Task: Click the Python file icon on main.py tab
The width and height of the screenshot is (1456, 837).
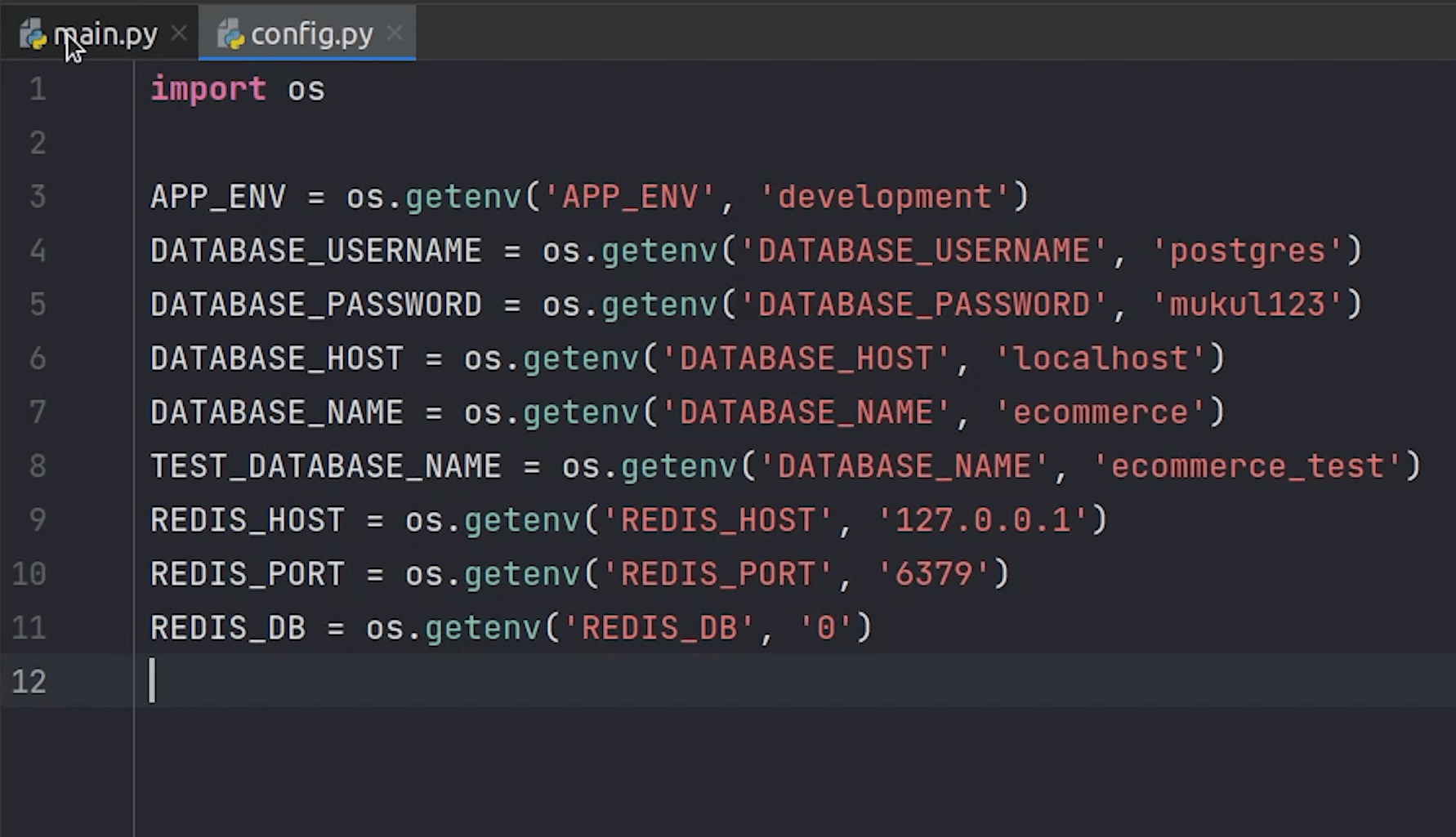Action: [33, 34]
